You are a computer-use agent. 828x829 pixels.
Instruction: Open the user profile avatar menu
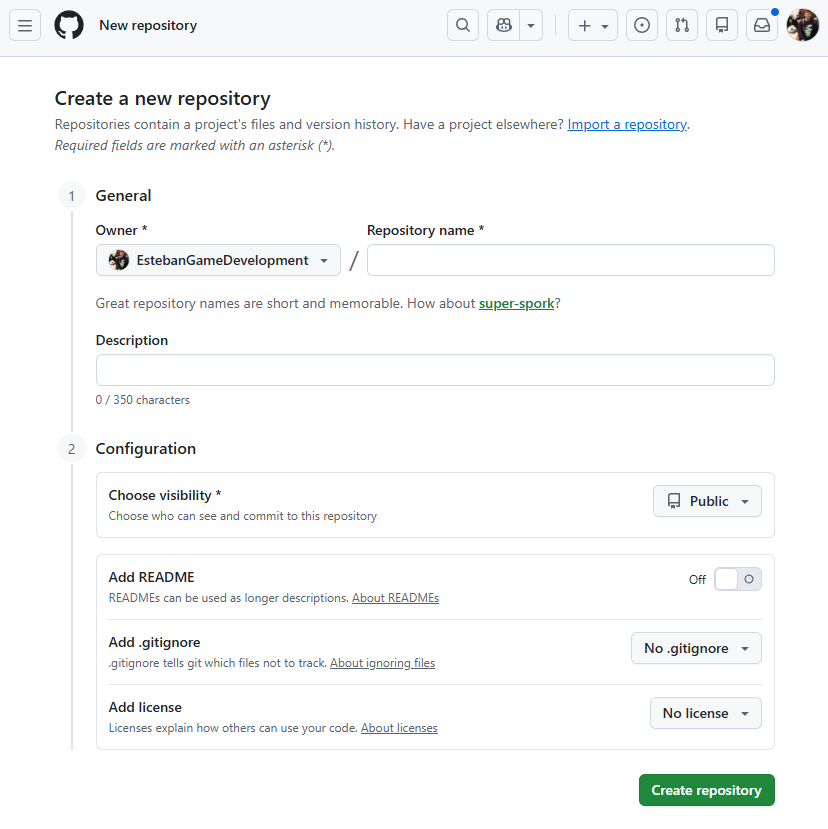[x=803, y=26]
